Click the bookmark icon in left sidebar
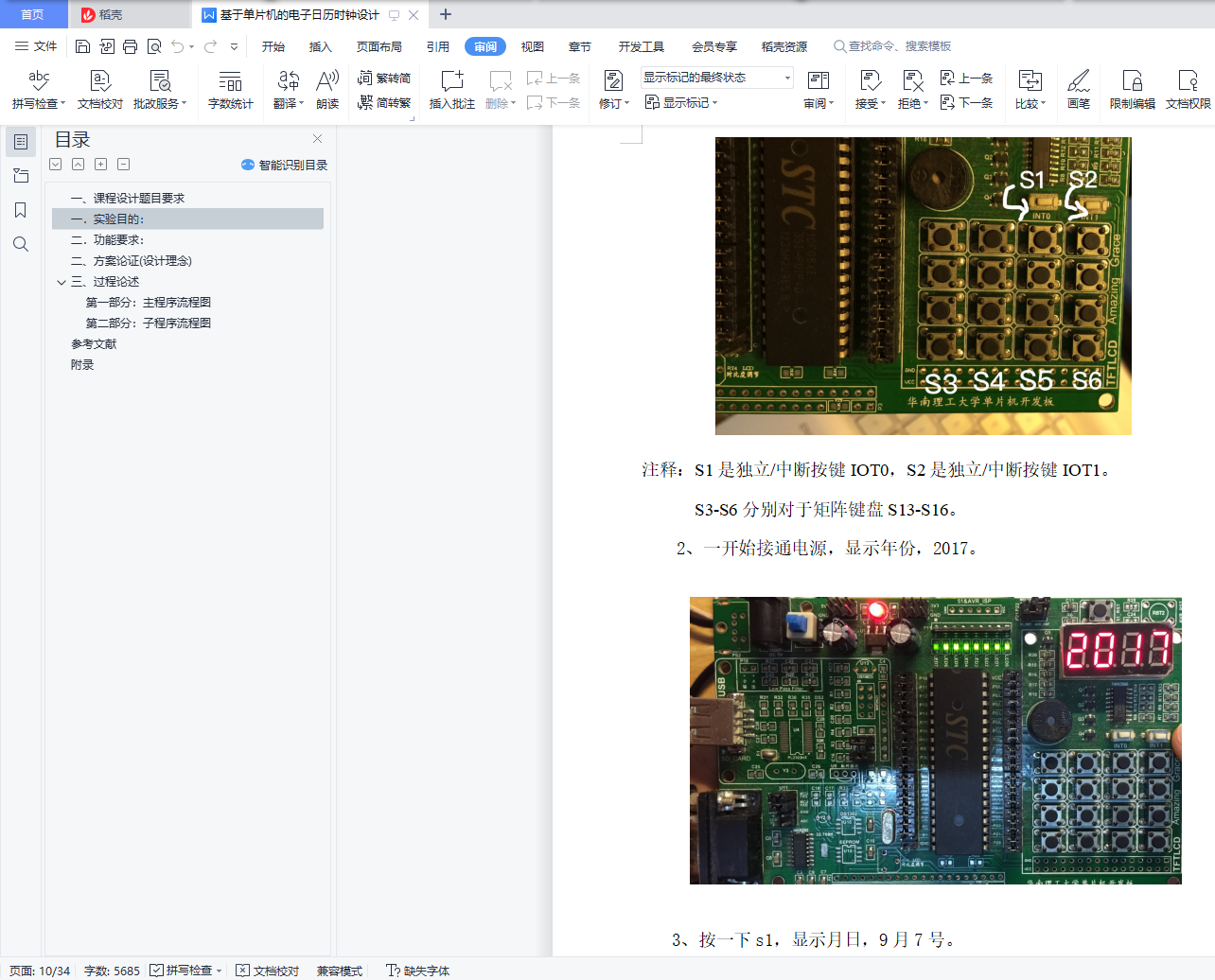Viewport: 1215px width, 980px height. click(x=20, y=210)
